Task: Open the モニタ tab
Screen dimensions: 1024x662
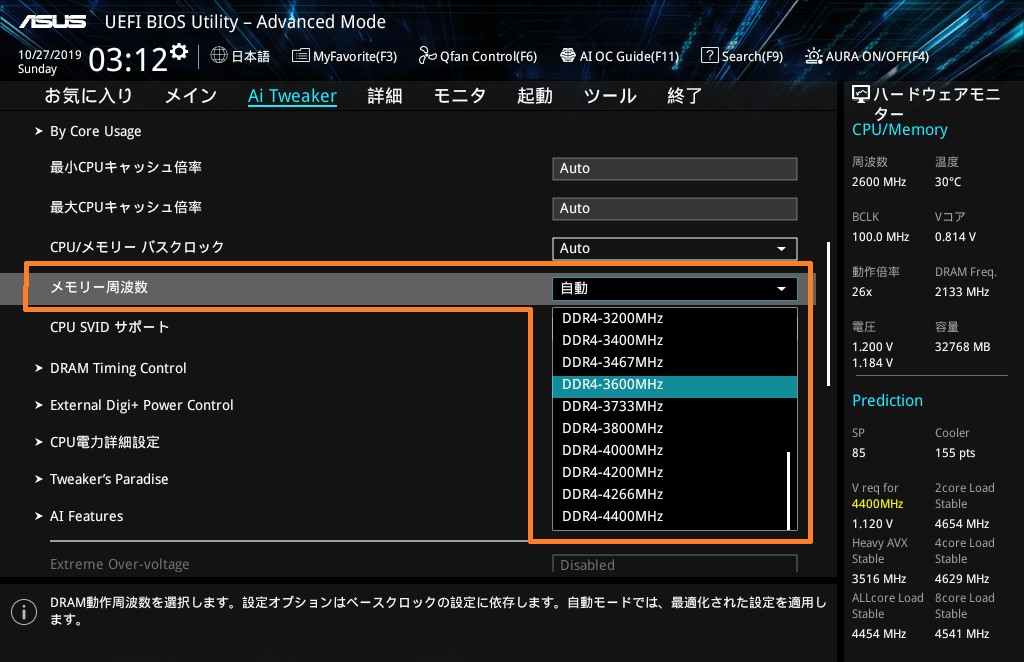Action: point(460,96)
